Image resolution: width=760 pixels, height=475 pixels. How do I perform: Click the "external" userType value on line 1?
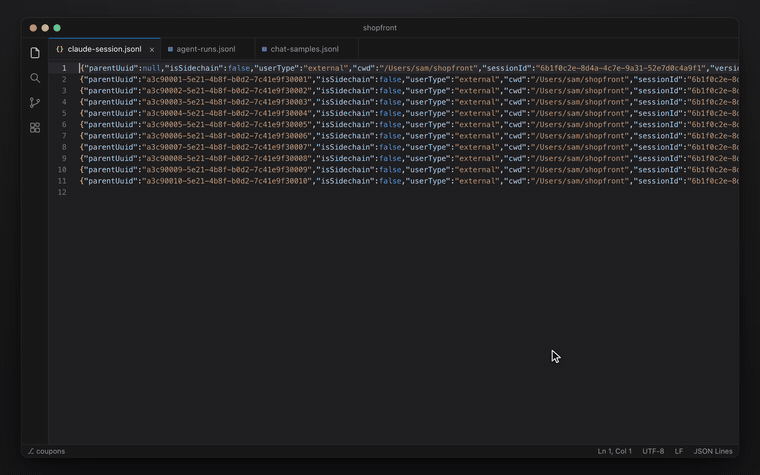[x=326, y=68]
